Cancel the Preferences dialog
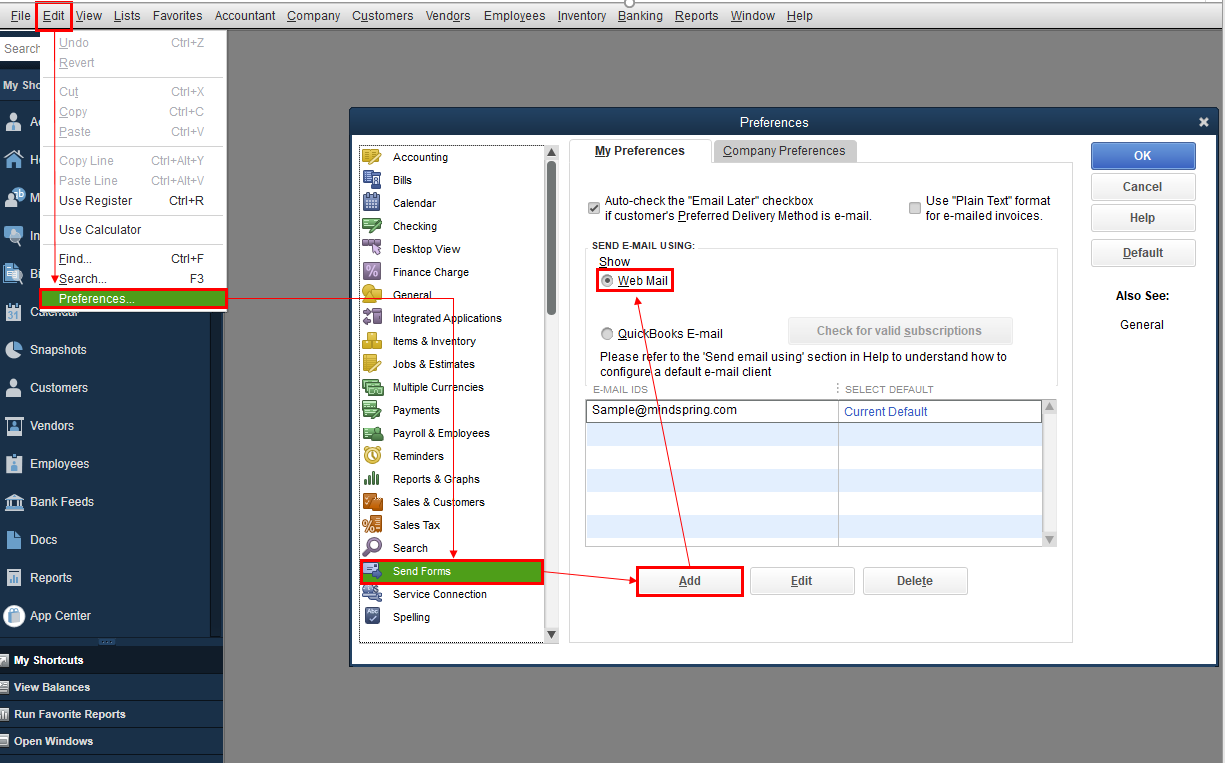 point(1143,187)
